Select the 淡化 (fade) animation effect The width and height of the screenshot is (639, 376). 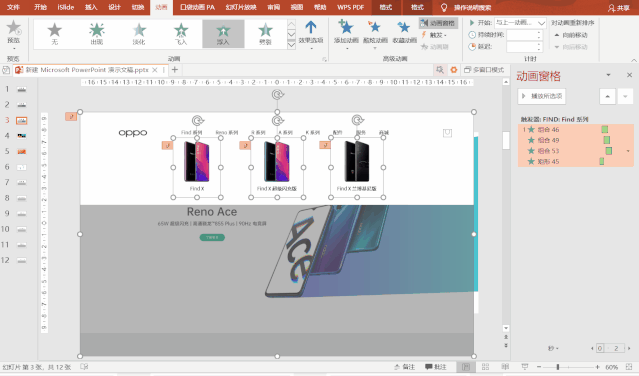pyautogui.click(x=139, y=33)
